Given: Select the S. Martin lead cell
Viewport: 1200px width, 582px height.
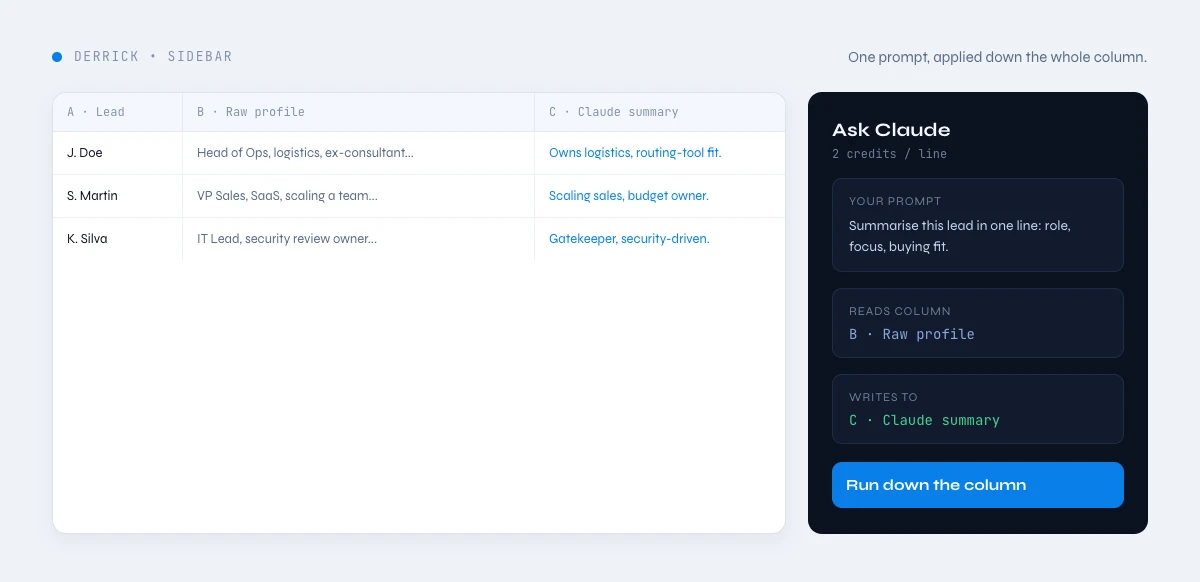Looking at the screenshot, I should point(118,196).
